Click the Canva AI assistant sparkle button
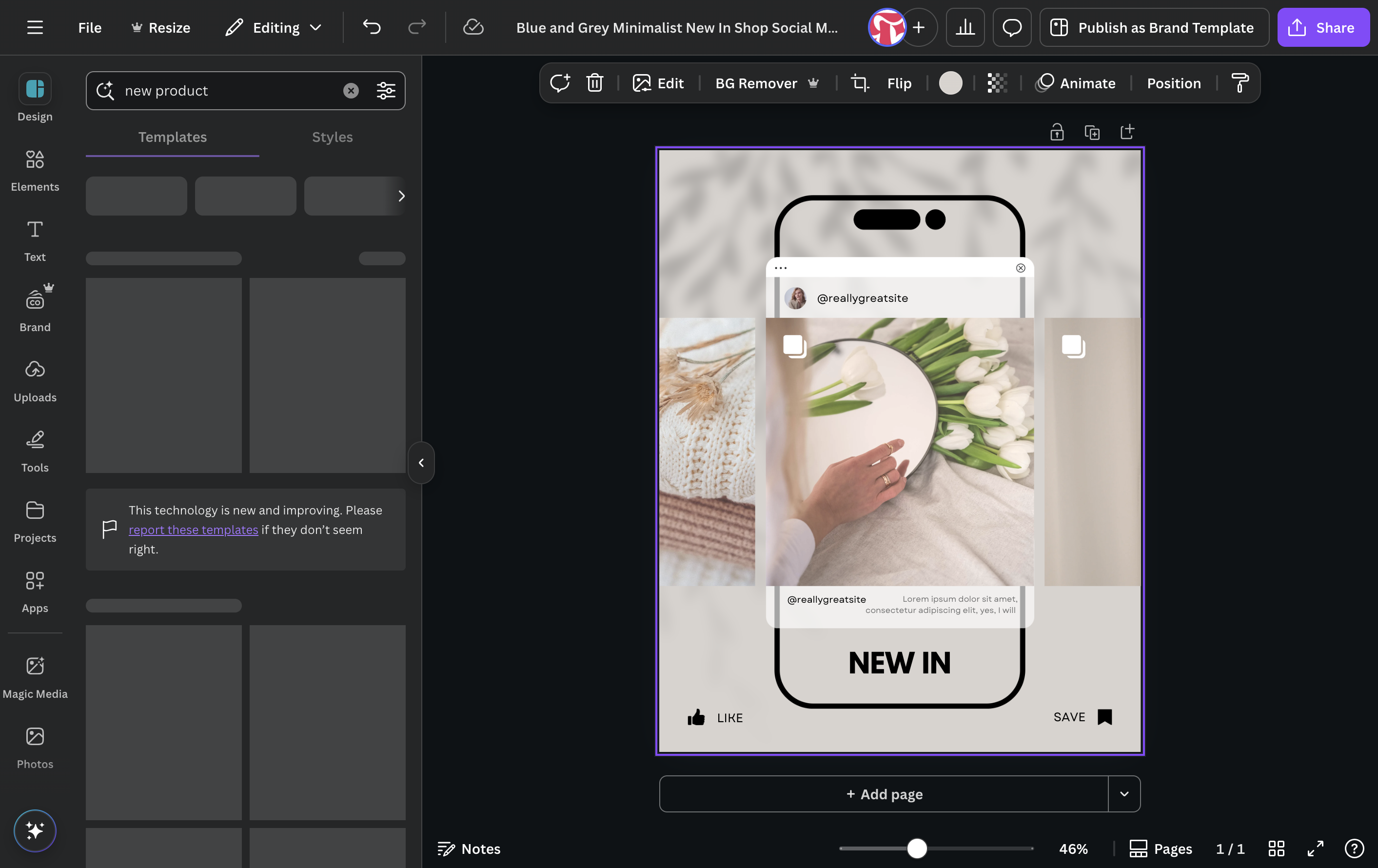 point(35,830)
